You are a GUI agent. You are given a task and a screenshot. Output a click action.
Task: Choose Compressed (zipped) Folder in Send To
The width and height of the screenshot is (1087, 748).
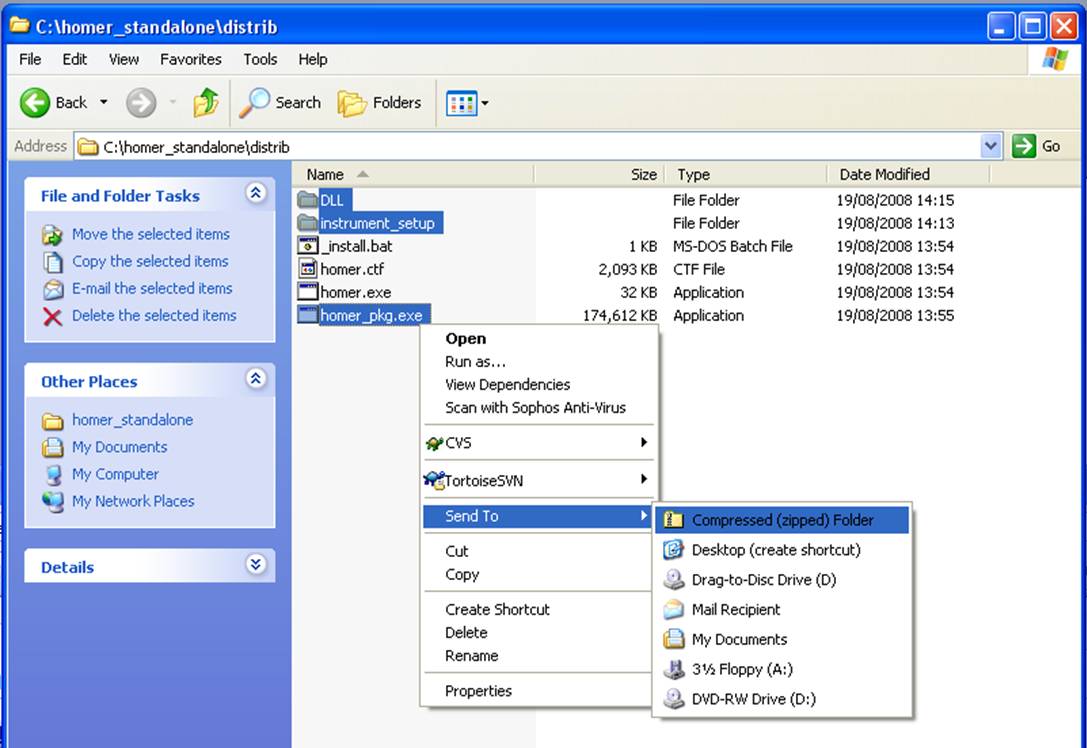tap(782, 520)
